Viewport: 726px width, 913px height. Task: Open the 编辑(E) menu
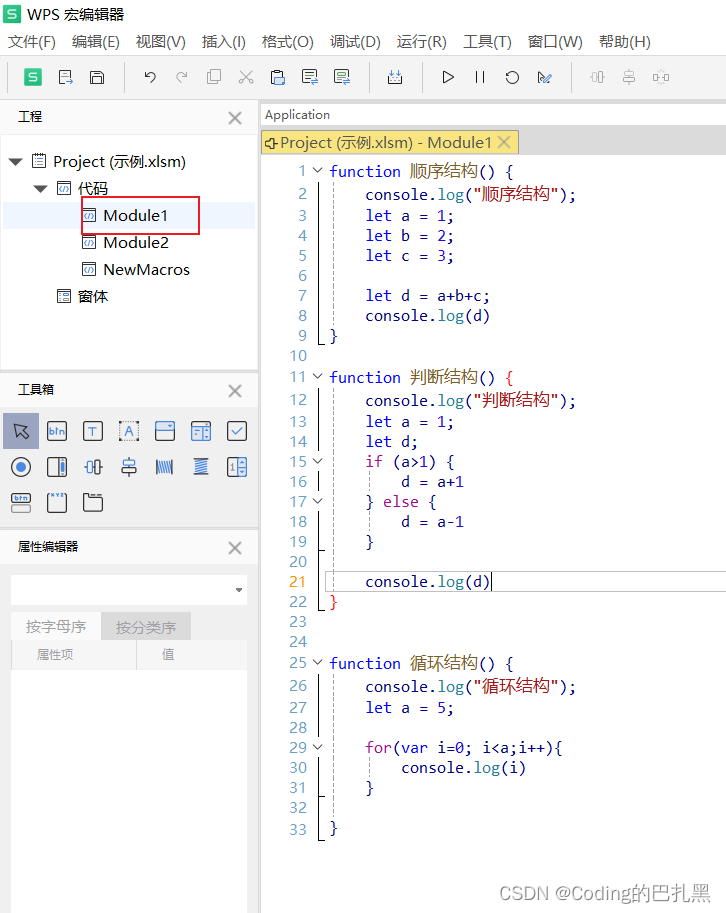click(x=95, y=42)
